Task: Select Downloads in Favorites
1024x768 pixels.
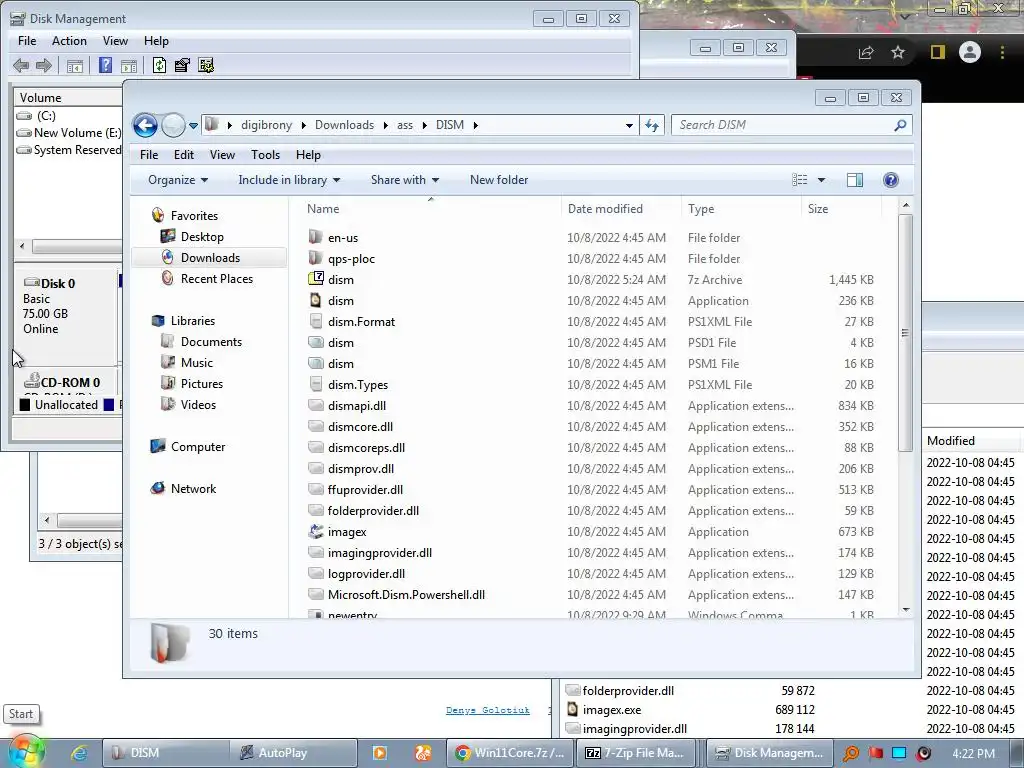Action: (x=210, y=257)
